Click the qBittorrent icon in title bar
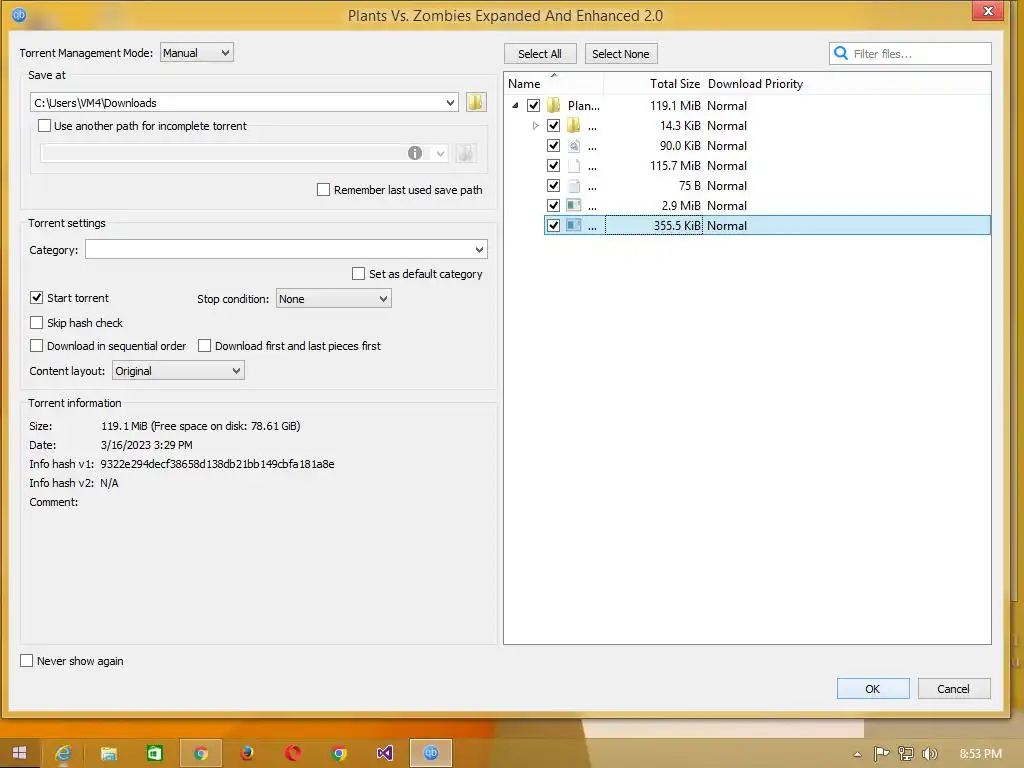The image size is (1024, 768). [x=19, y=14]
